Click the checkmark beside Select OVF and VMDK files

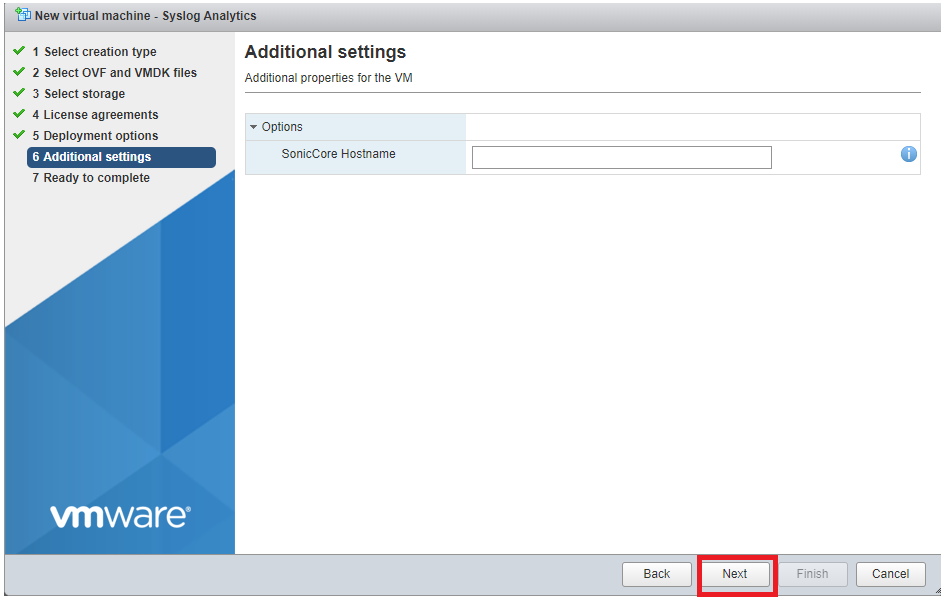[18, 72]
